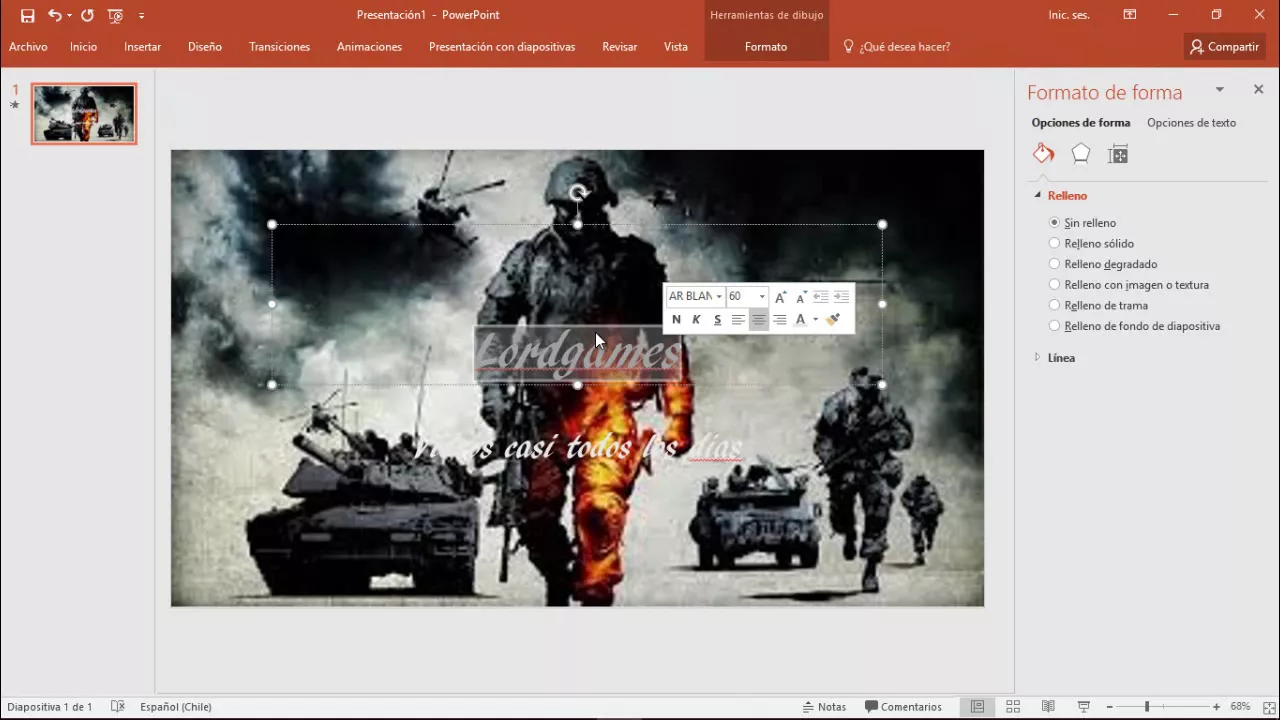
Task: Select the Efectos pentagon icon
Action: point(1081,154)
